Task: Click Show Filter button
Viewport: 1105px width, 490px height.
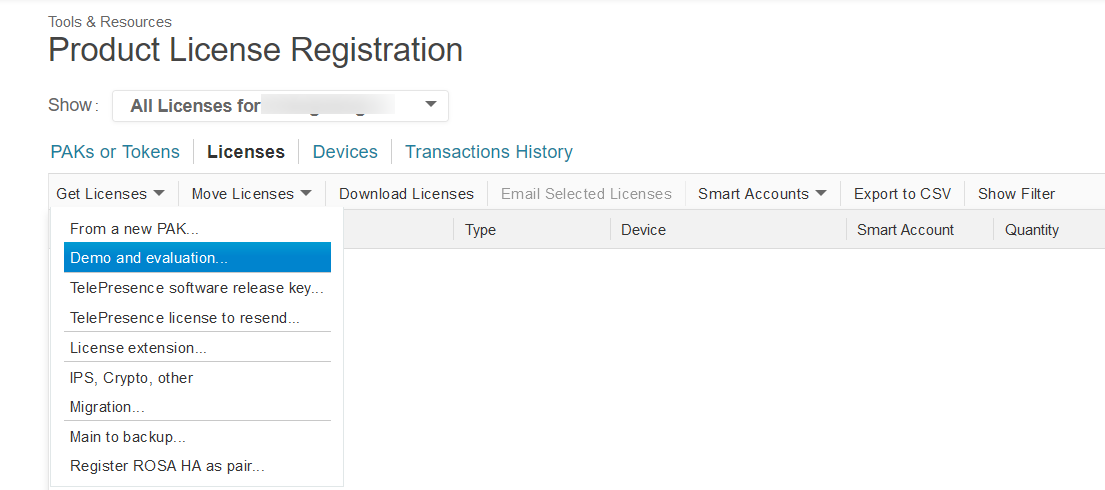Action: (1016, 193)
